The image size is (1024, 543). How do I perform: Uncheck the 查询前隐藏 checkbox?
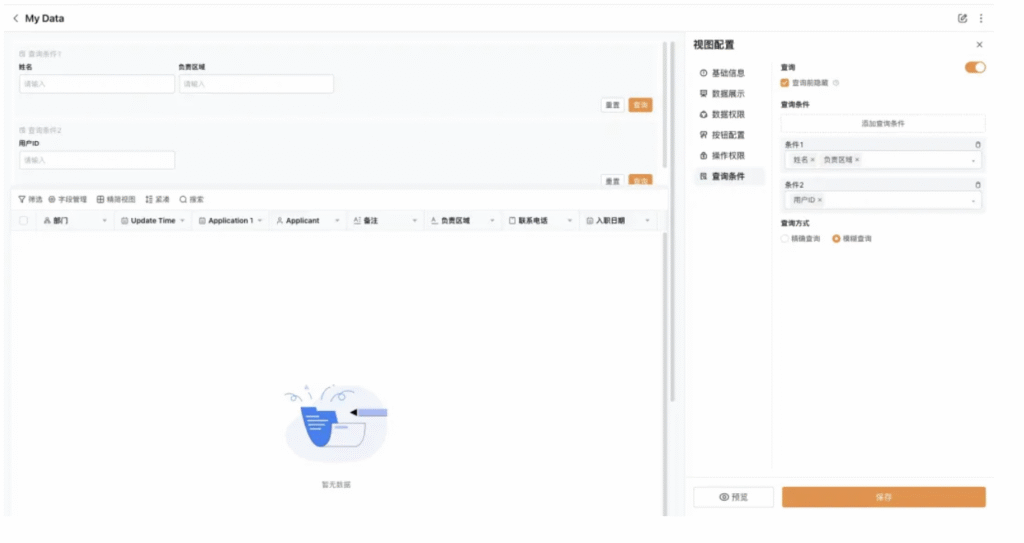[785, 83]
